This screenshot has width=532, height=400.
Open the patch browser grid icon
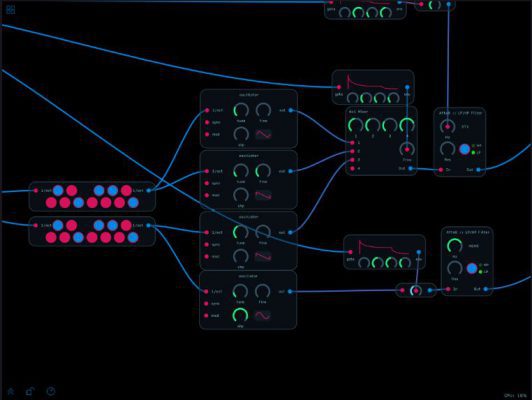click(x=11, y=9)
